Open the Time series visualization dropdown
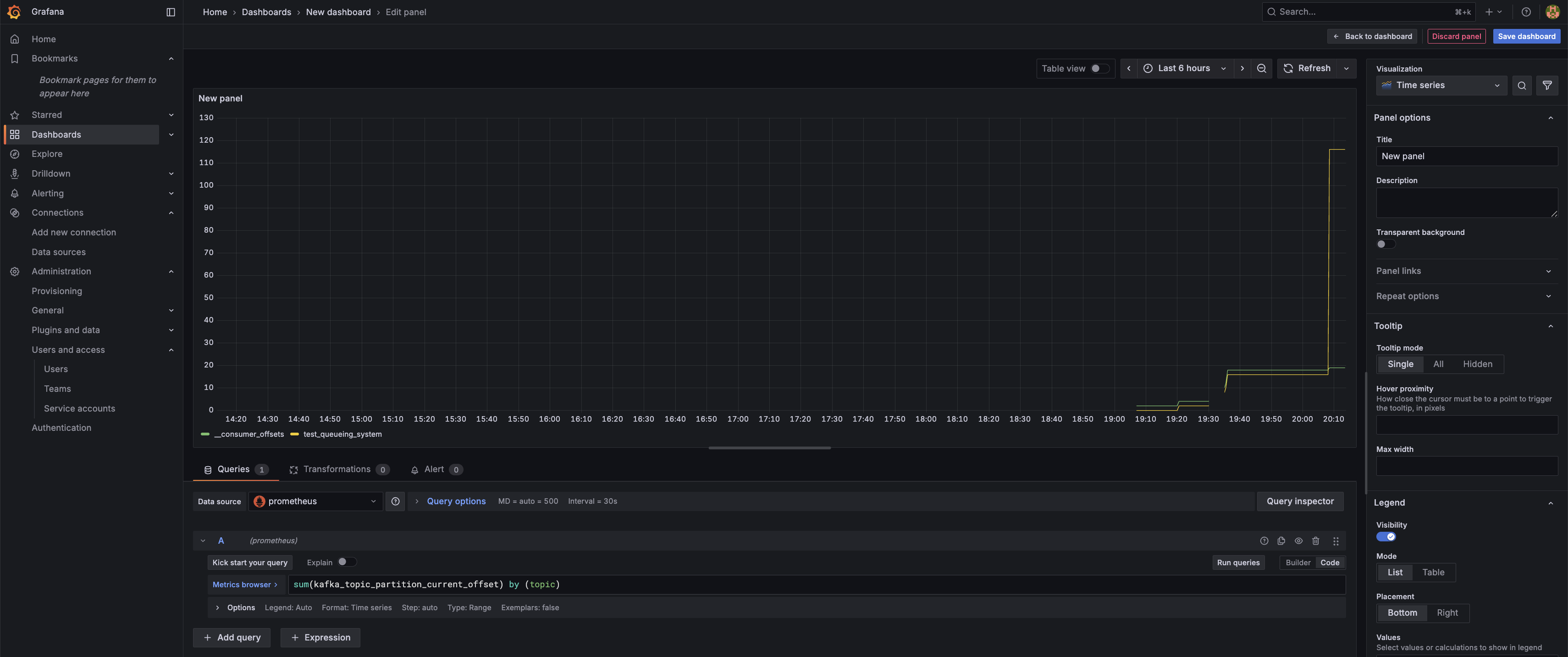The height and width of the screenshot is (657, 1568). point(1441,86)
